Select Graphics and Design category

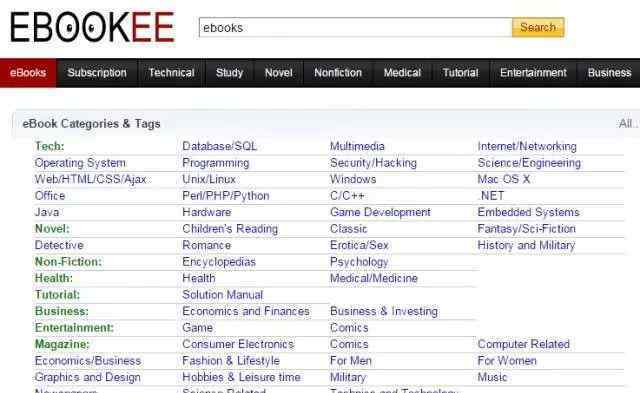pos(88,377)
